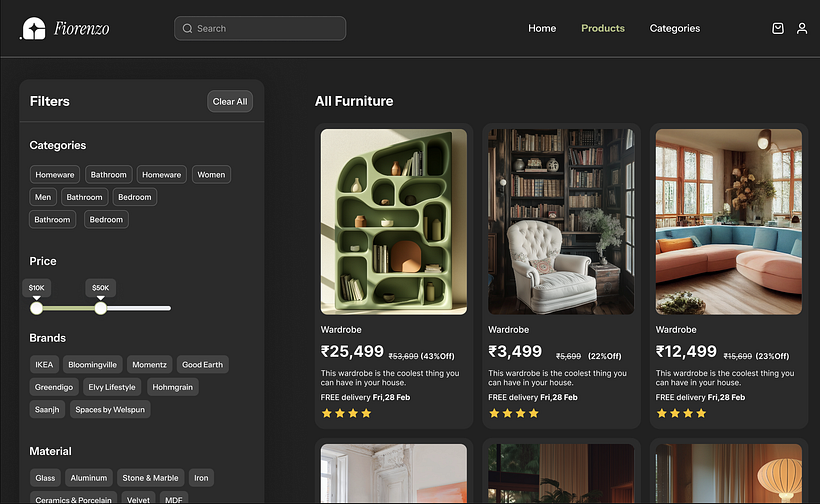The image size is (820, 504).
Task: Click the (22%Off) discount label
Action: click(x=605, y=356)
